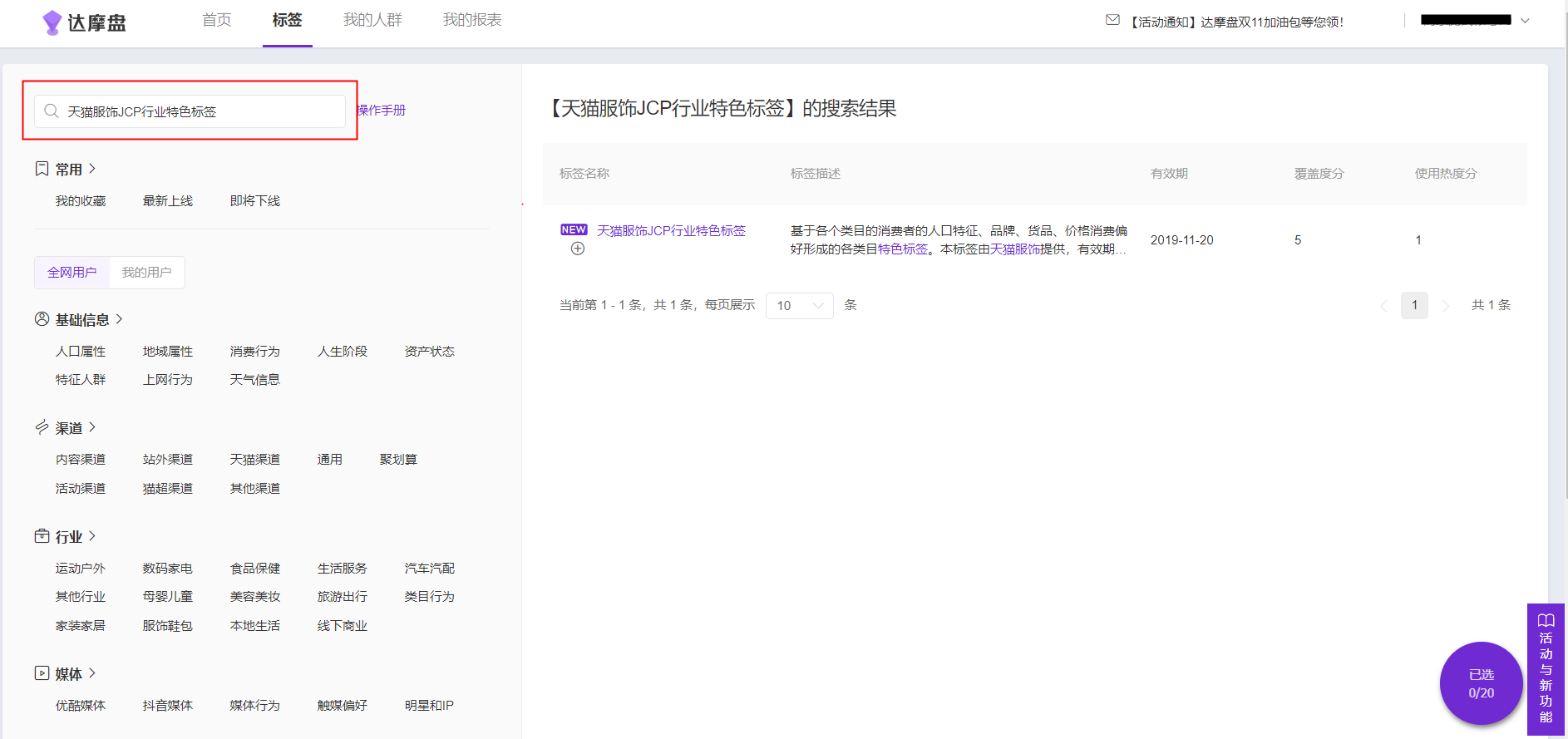The height and width of the screenshot is (739, 1568).
Task: Click the search magnifier icon
Action: 52,111
